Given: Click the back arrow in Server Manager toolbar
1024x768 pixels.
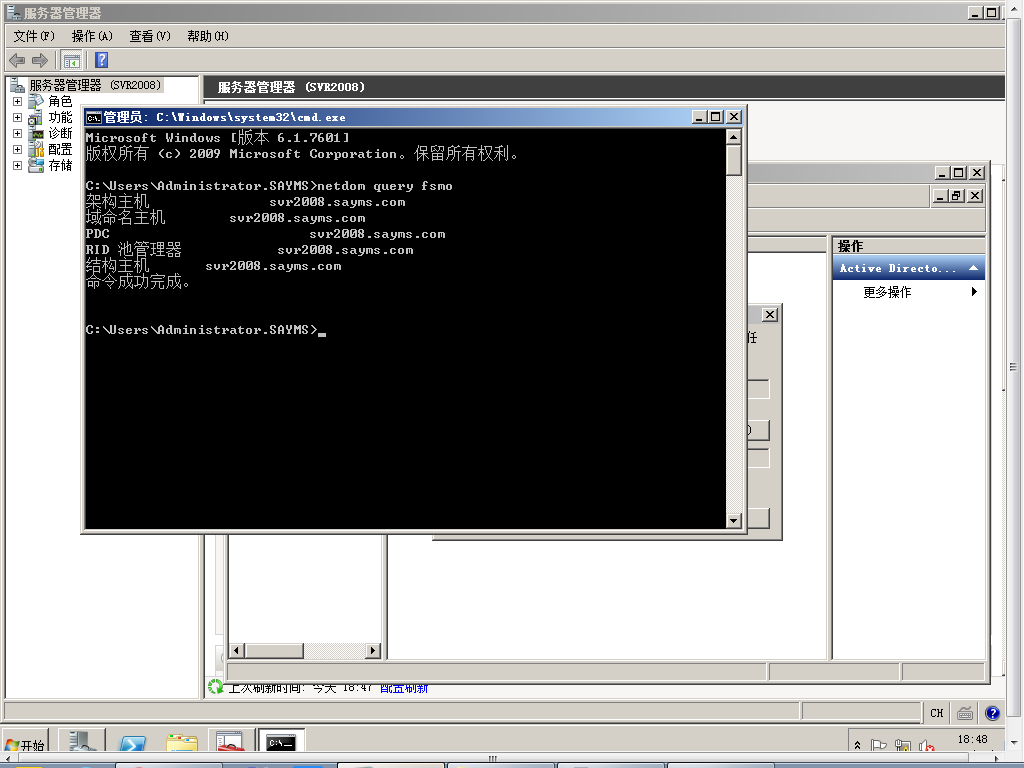Looking at the screenshot, I should coord(17,60).
